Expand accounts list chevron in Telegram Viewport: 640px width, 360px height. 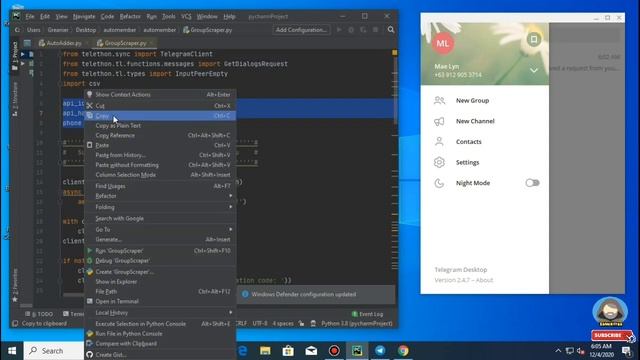point(533,71)
